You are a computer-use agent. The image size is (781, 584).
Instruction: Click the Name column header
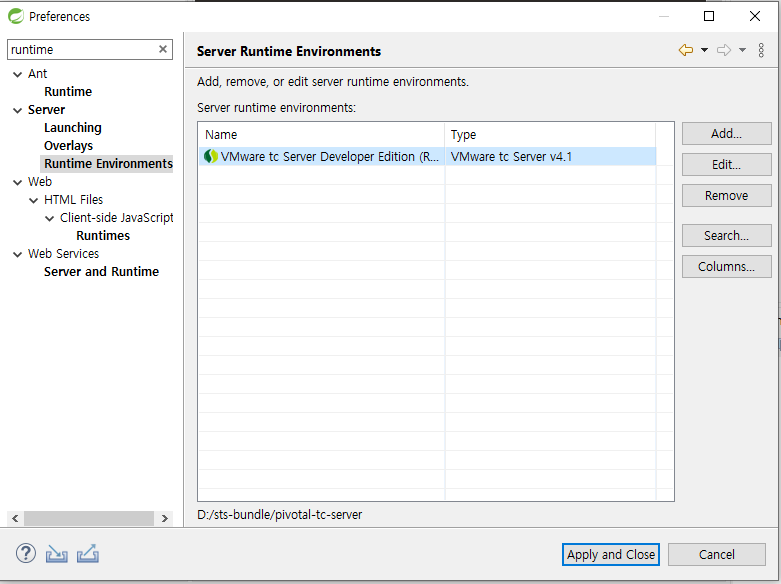click(321, 135)
